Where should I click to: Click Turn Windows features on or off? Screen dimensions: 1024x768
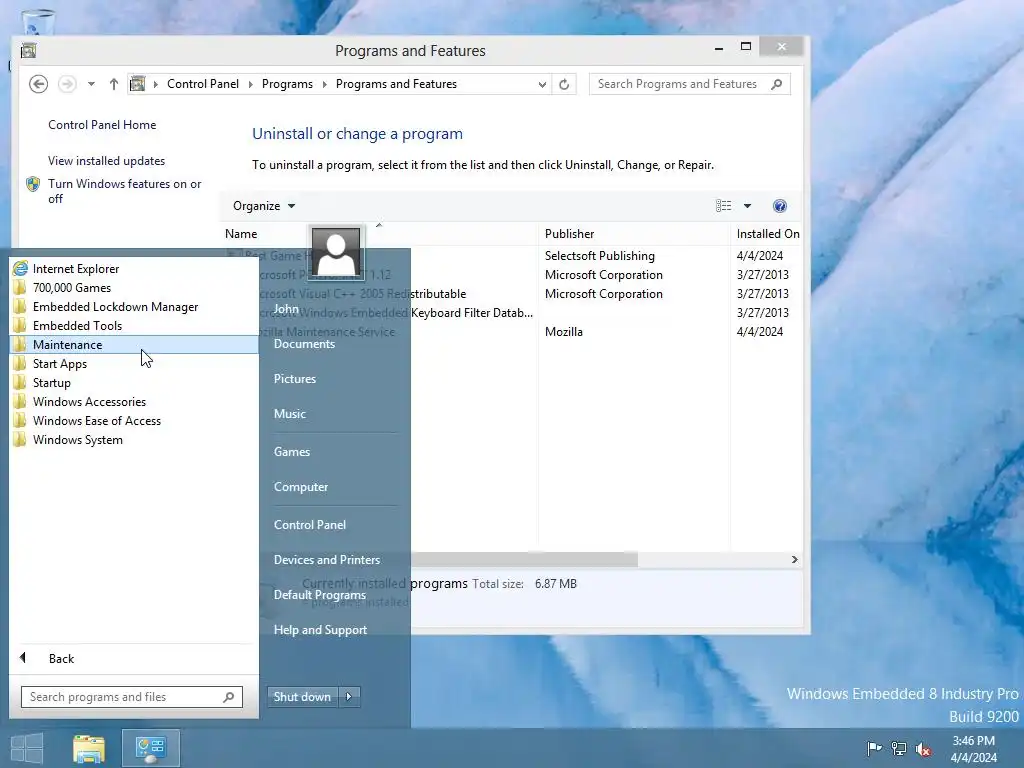click(124, 191)
